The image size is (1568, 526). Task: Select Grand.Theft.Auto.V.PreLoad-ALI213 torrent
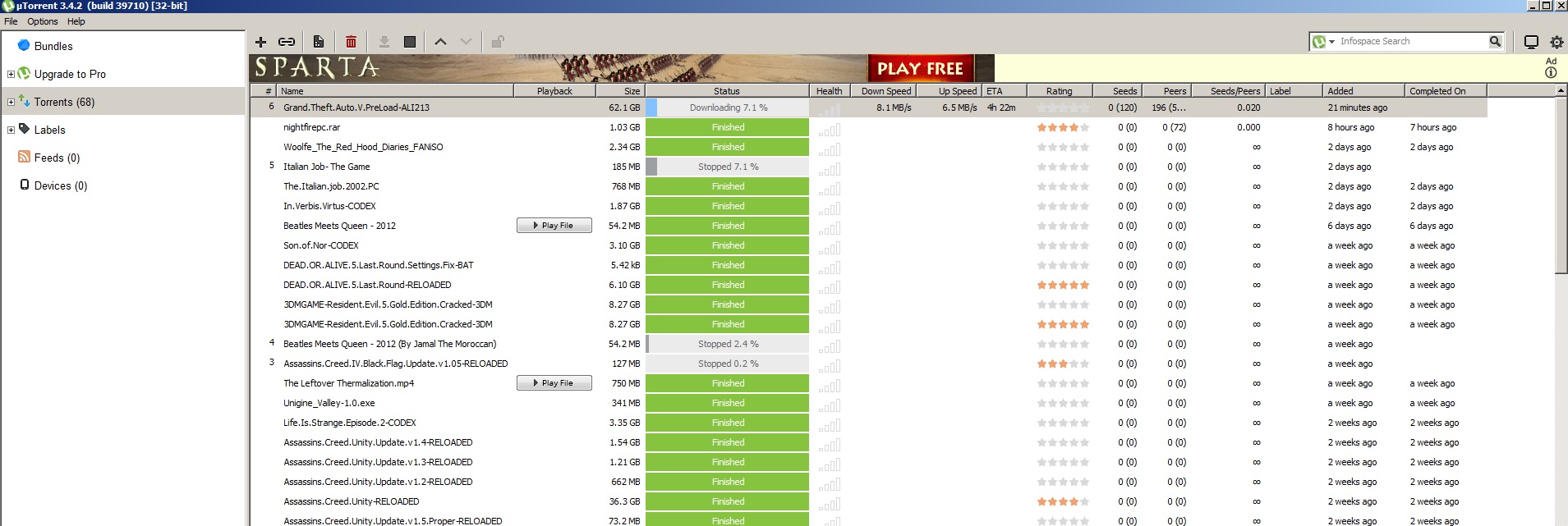356,107
